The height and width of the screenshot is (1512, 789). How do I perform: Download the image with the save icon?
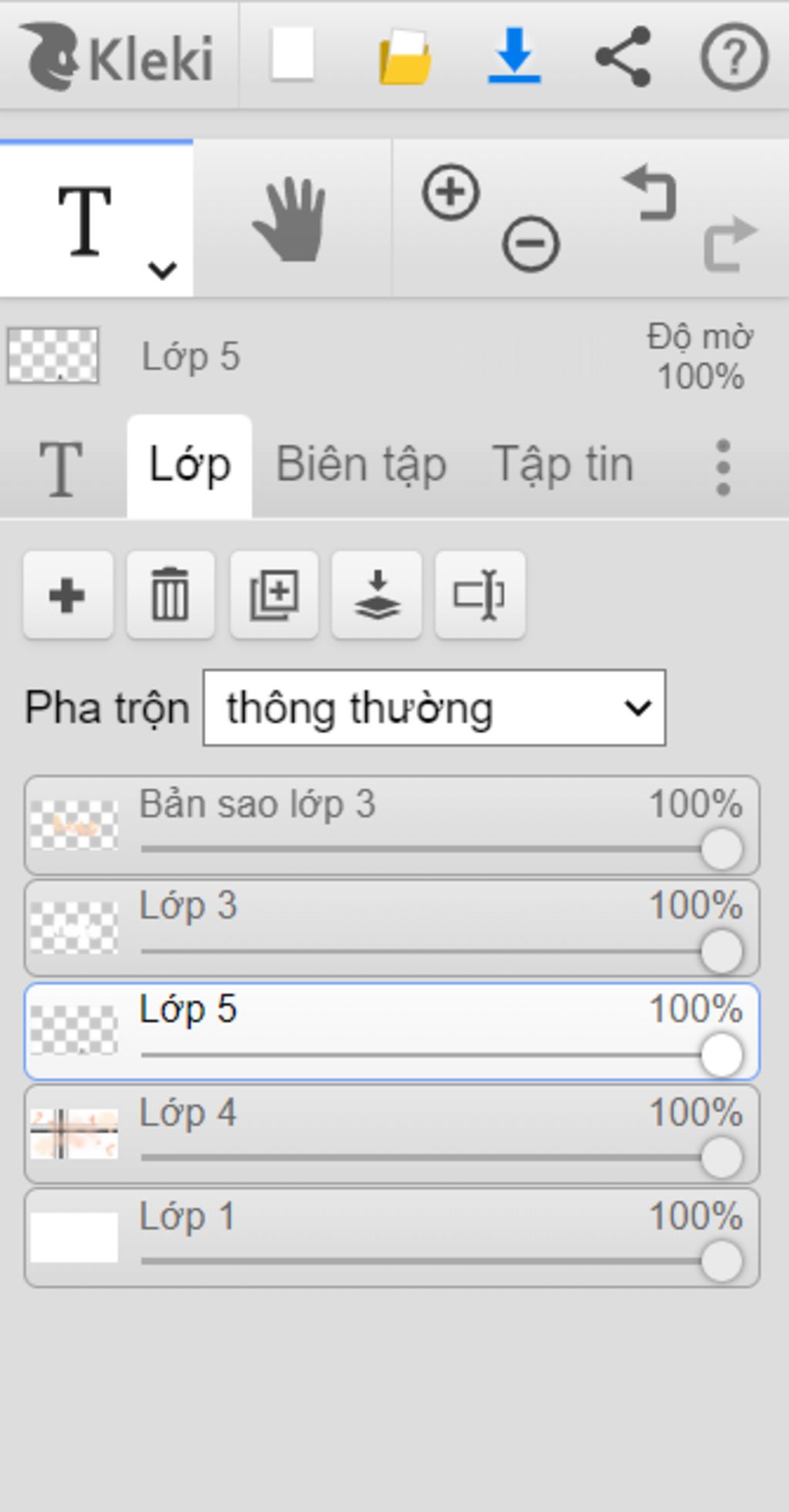(515, 55)
